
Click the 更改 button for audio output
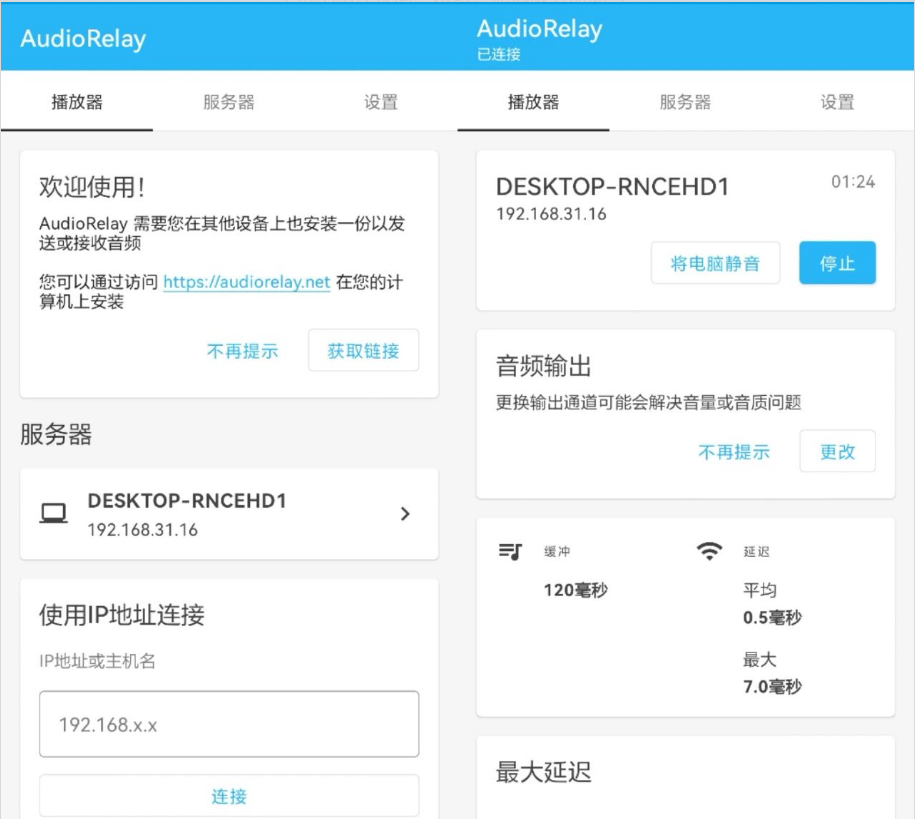click(x=837, y=451)
